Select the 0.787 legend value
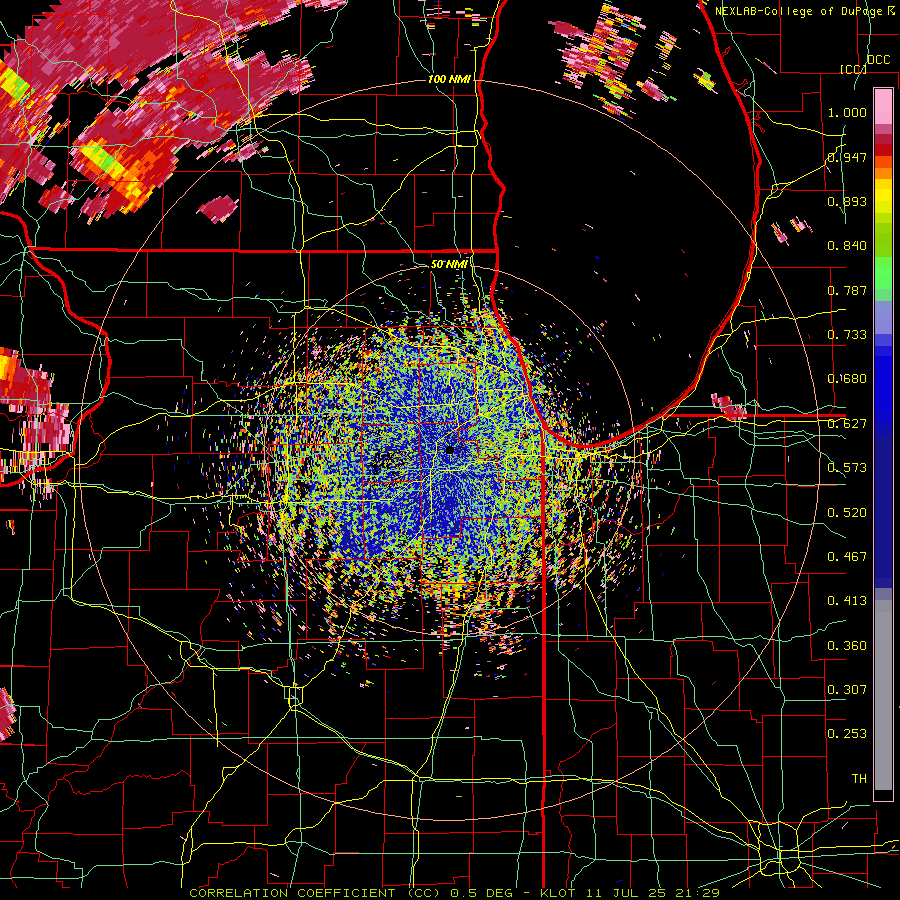The width and height of the screenshot is (900, 900). [x=847, y=290]
